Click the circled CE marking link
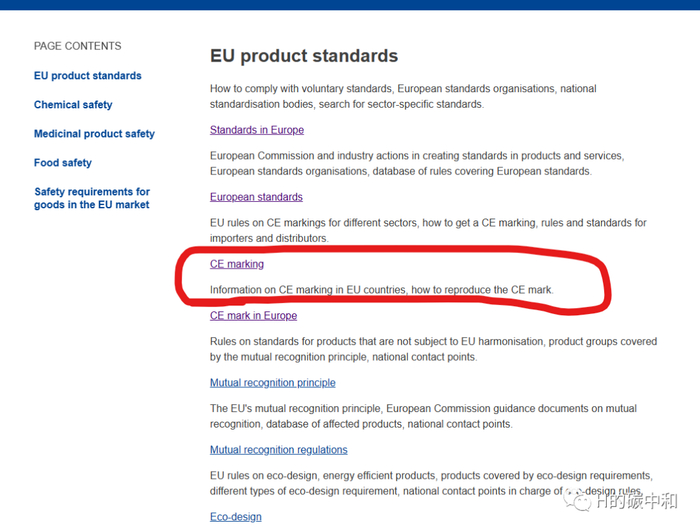700x532 pixels. pos(237,264)
